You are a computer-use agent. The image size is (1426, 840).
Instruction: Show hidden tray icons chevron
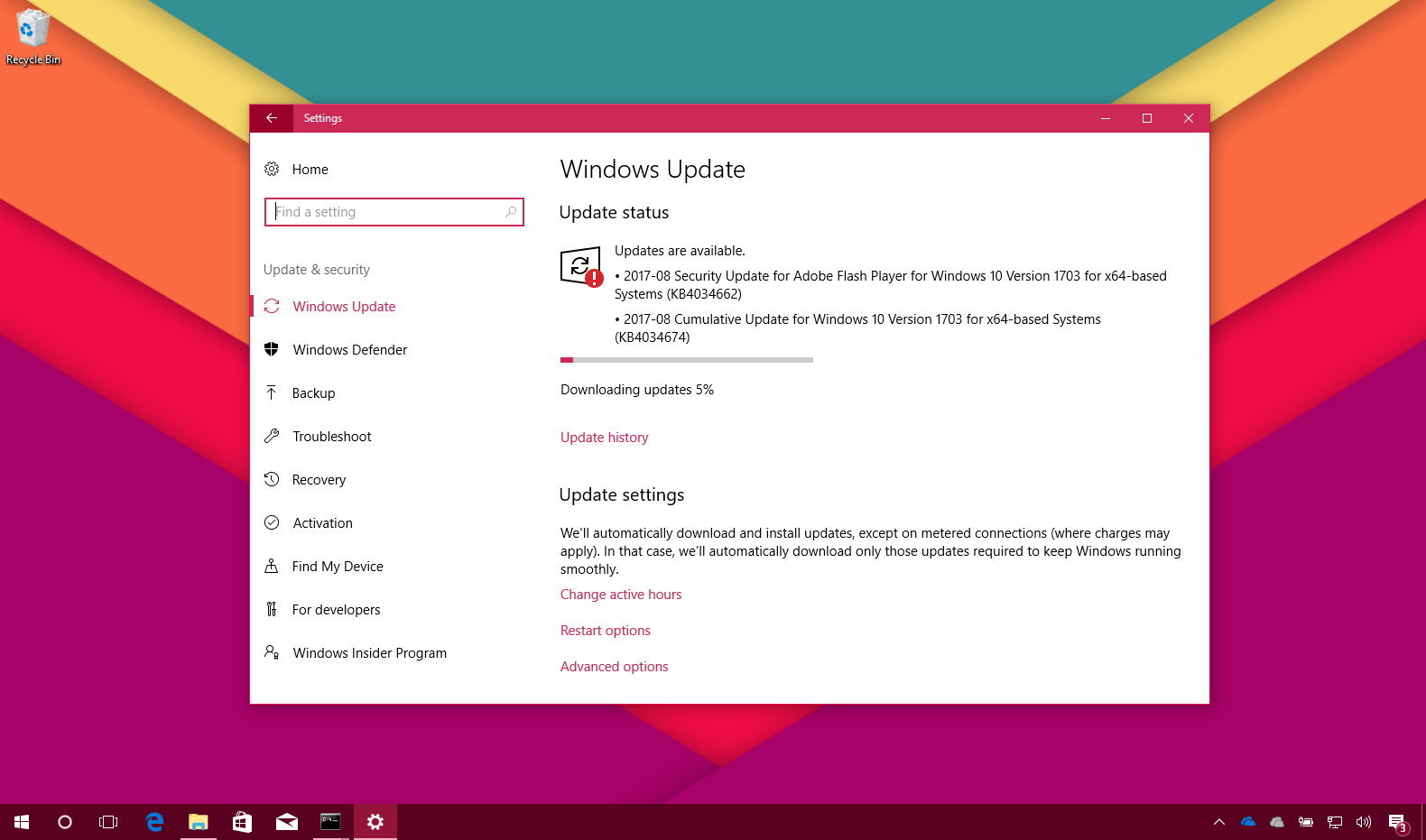[x=1219, y=822]
